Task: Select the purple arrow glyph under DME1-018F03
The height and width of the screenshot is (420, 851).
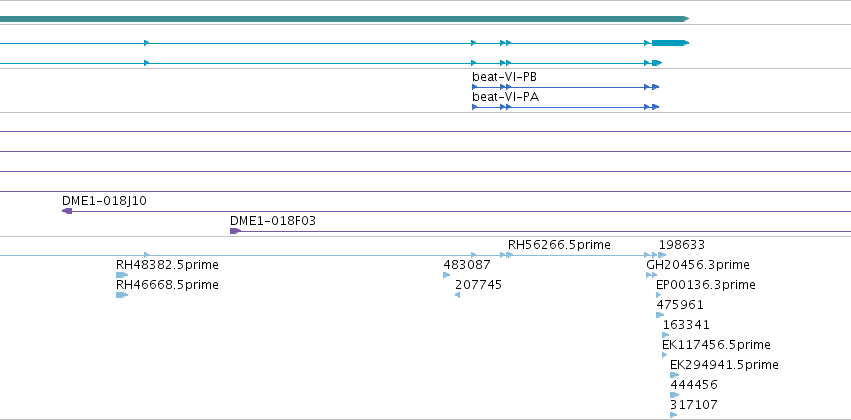Action: click(x=236, y=231)
